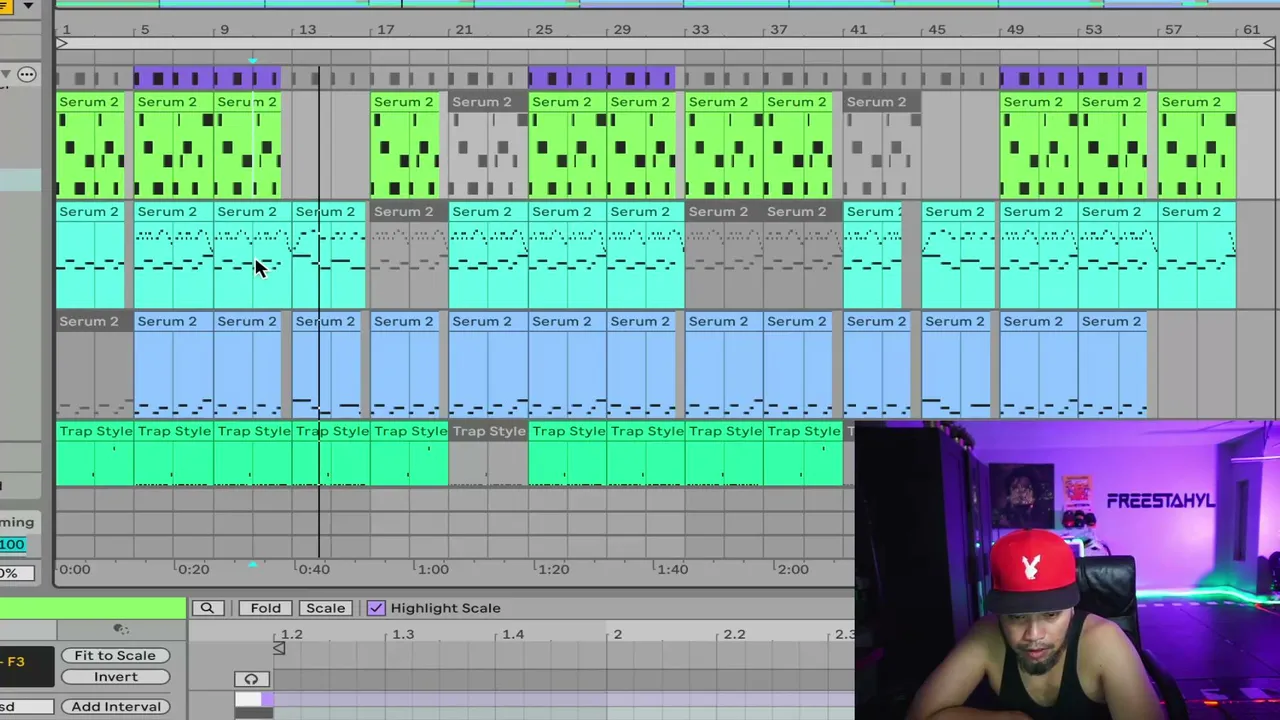The image size is (1280, 720).
Task: Open the tab with the dotted icon above Fit to Scale
Action: point(121,629)
